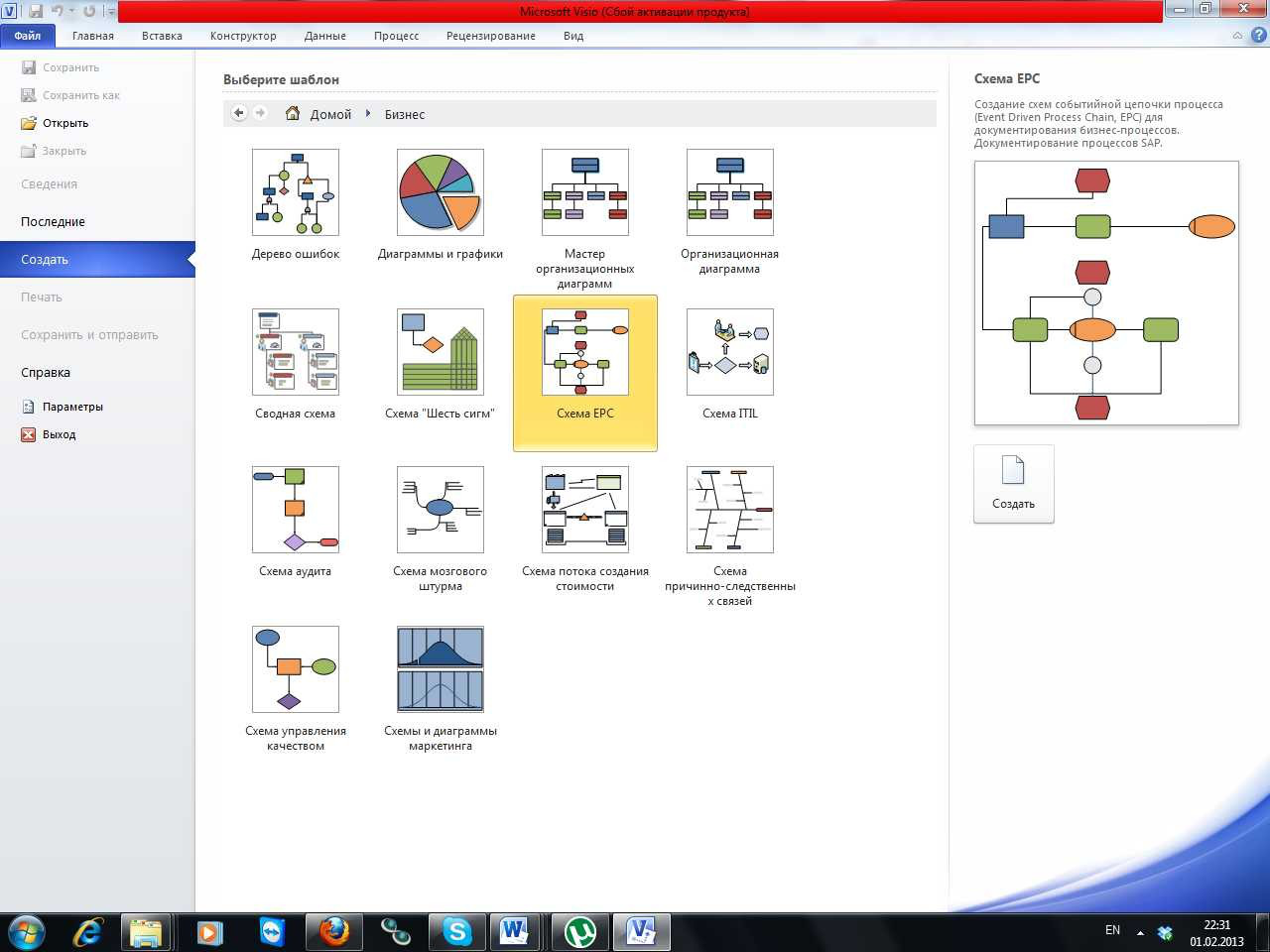1270x952 pixels.
Task: Open Internet Explorer from the taskbar
Action: tap(88, 932)
